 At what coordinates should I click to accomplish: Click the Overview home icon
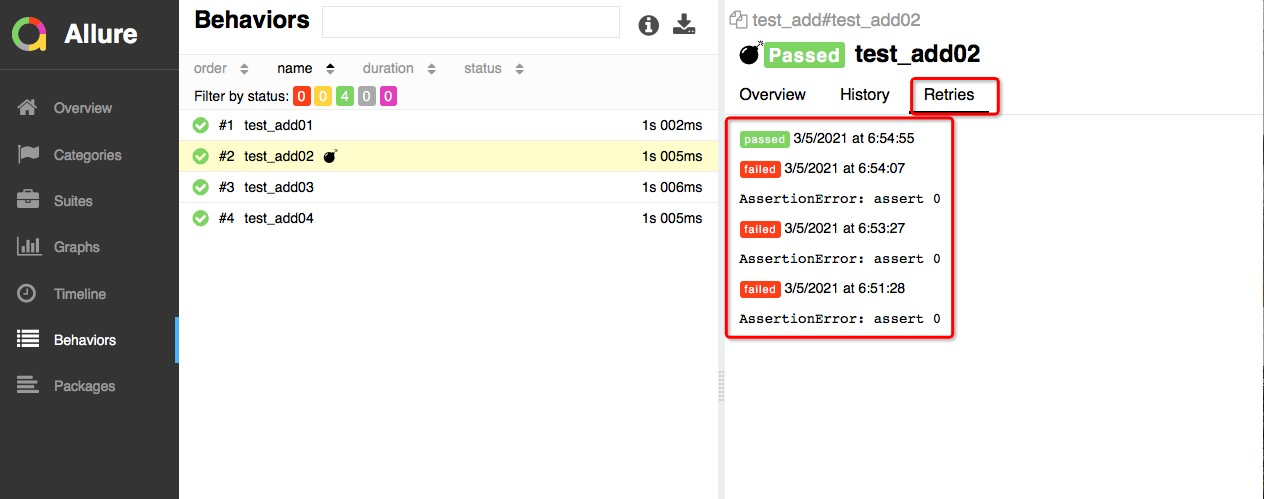point(28,107)
